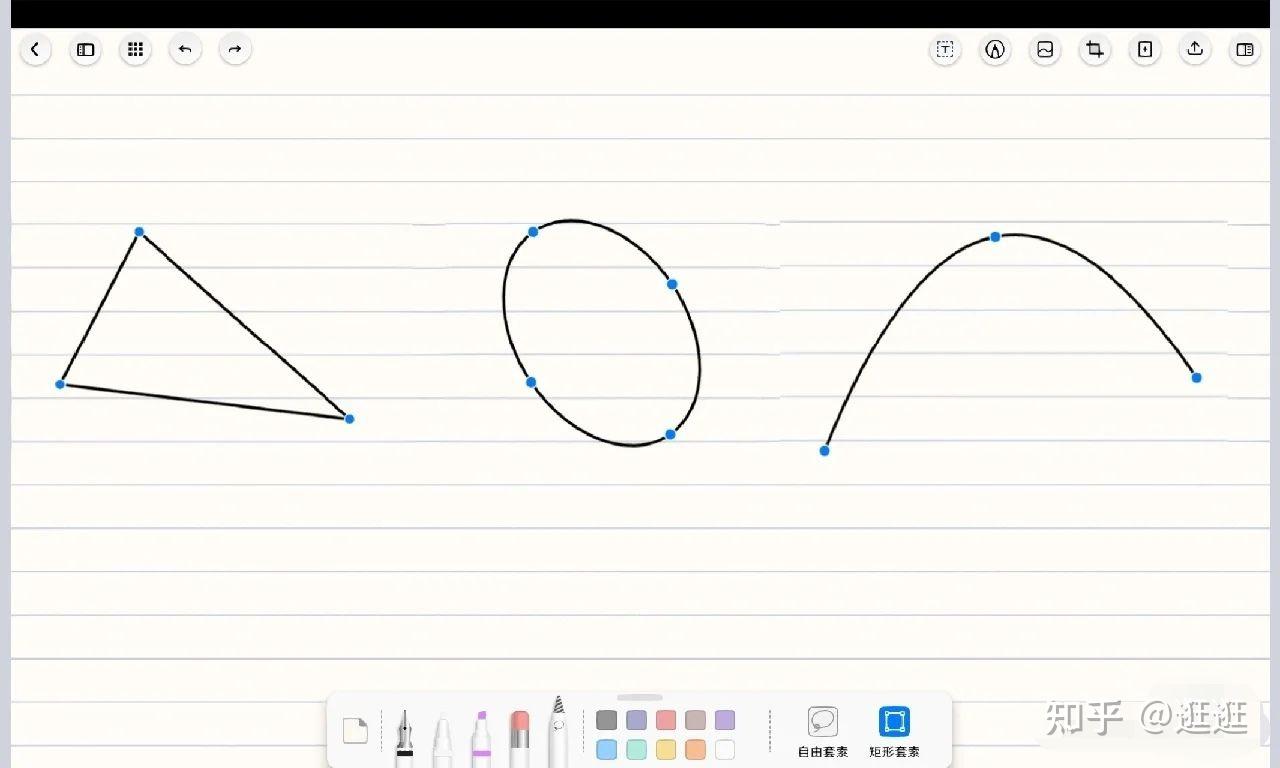The image size is (1280, 768).
Task: Switch to 自由套索 free lasso mode
Action: pyautogui.click(x=823, y=732)
